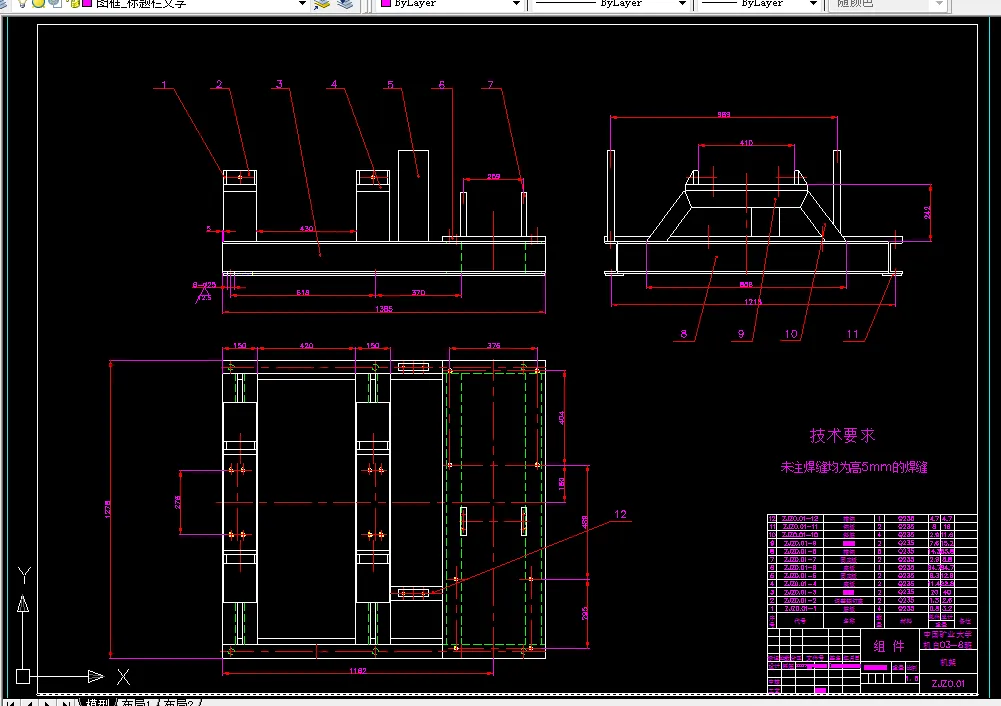Select part balloon number 7

pyautogui.click(x=490, y=84)
